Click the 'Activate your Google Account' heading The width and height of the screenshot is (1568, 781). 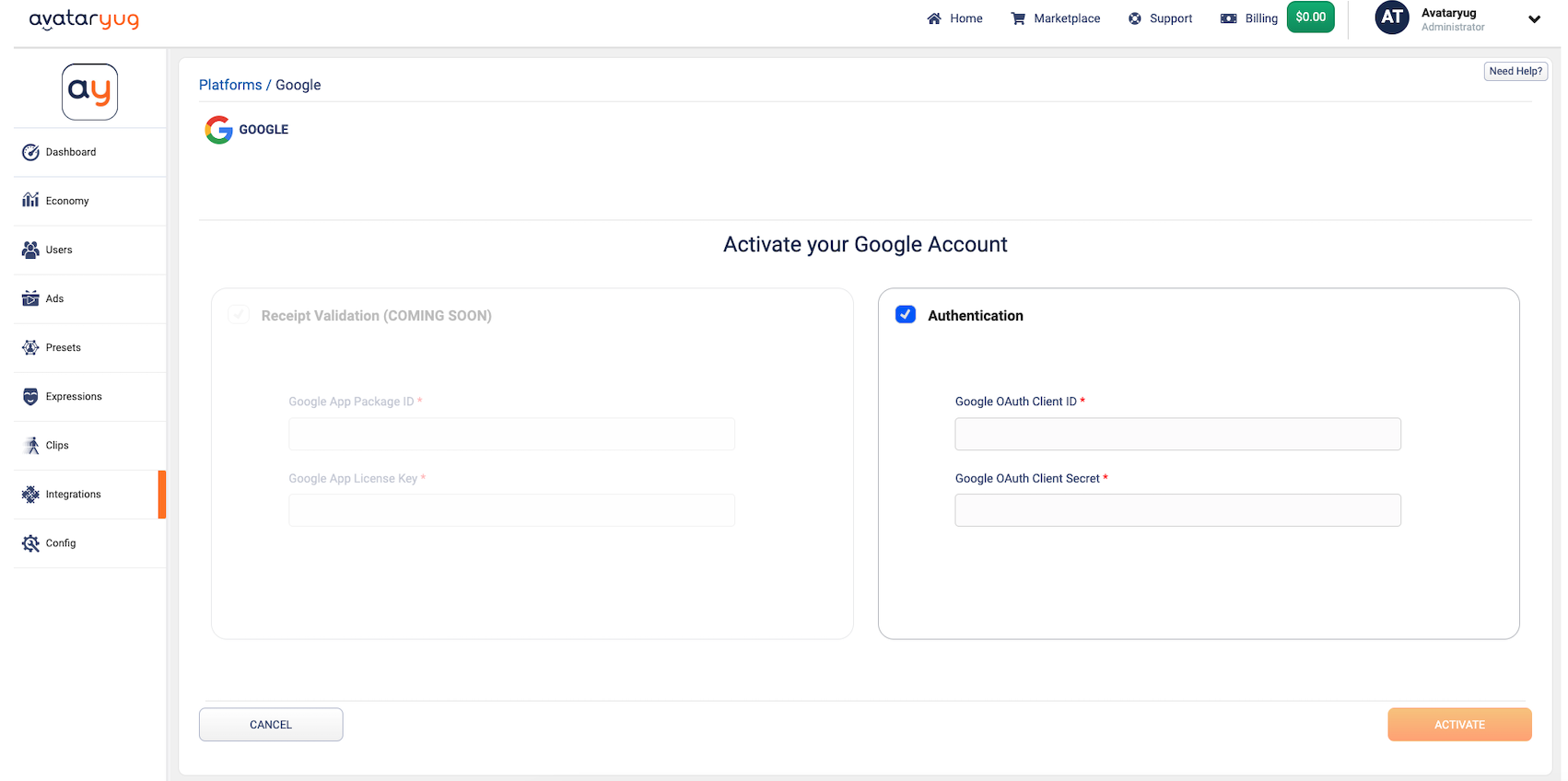click(x=865, y=245)
